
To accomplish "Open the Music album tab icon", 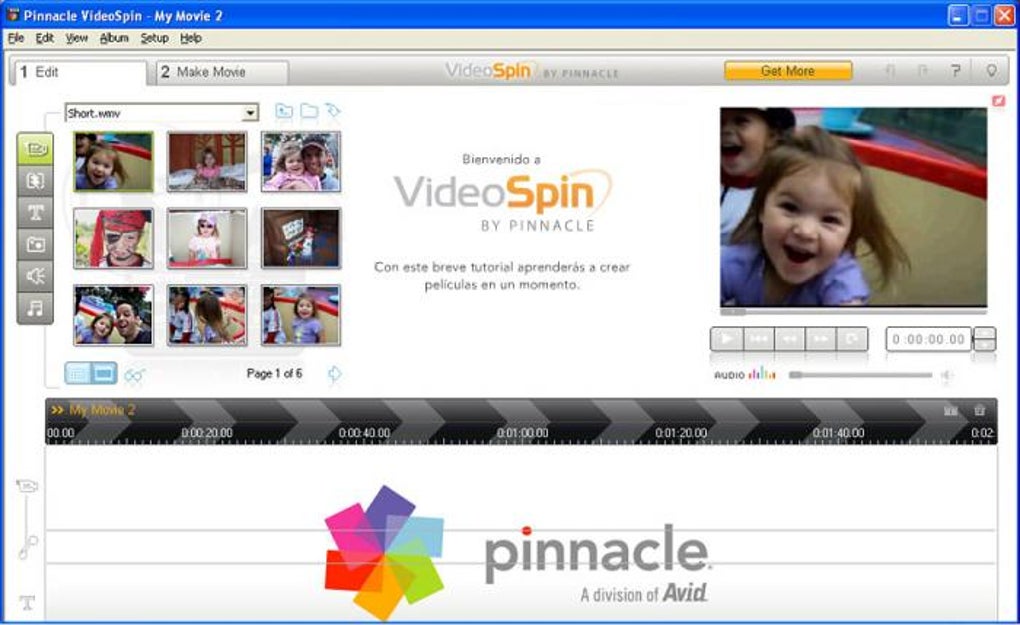I will tap(35, 308).
